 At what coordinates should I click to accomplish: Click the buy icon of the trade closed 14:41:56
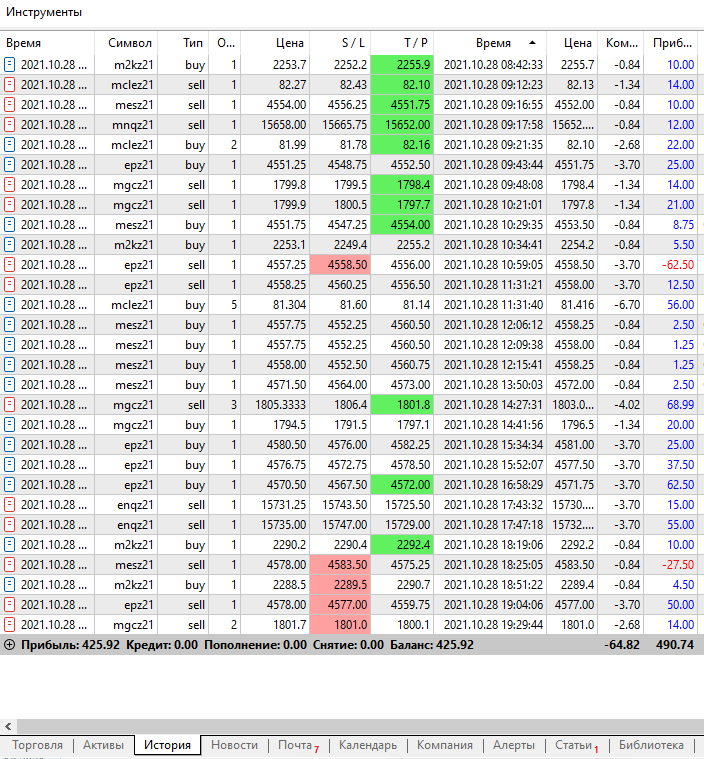pyautogui.click(x=9, y=425)
